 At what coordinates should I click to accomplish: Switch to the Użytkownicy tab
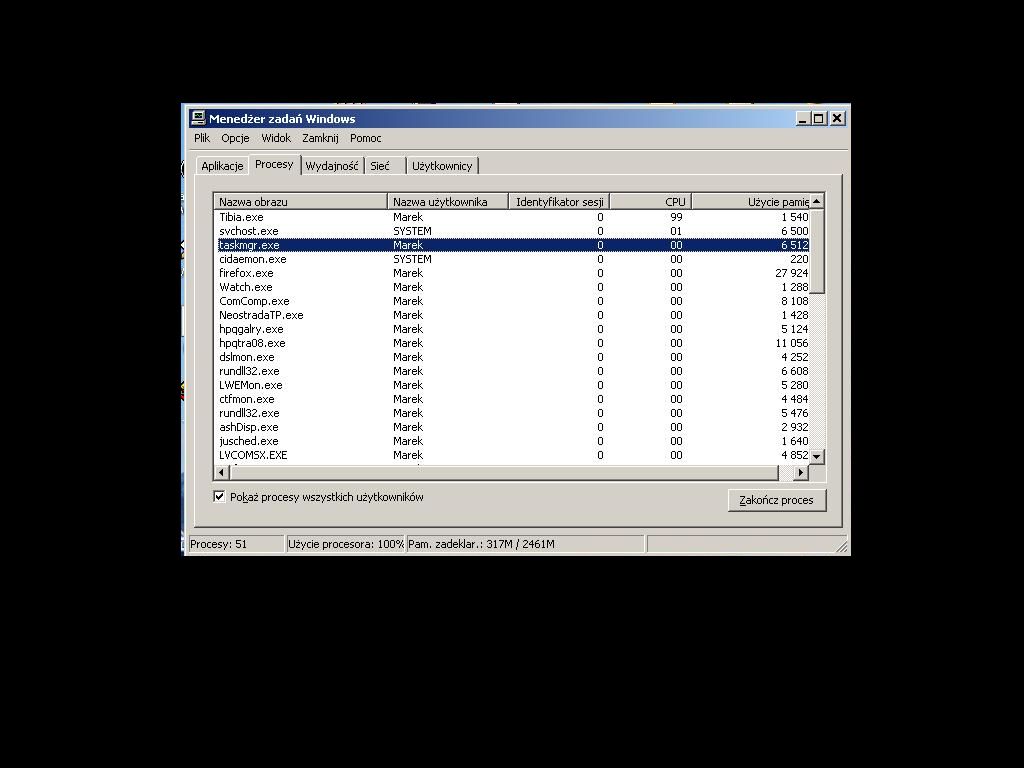click(442, 166)
